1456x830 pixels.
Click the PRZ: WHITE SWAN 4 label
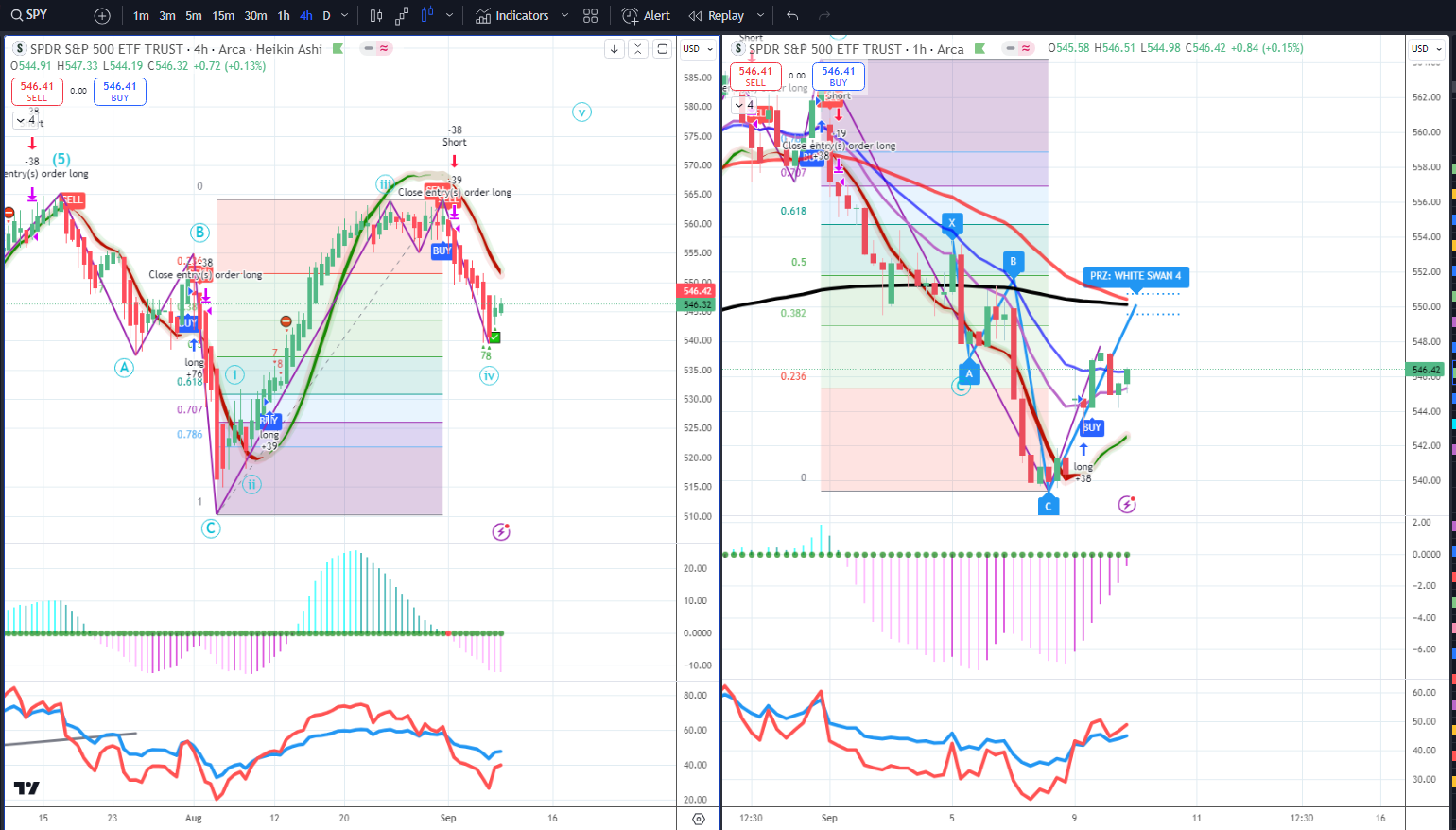click(1135, 276)
